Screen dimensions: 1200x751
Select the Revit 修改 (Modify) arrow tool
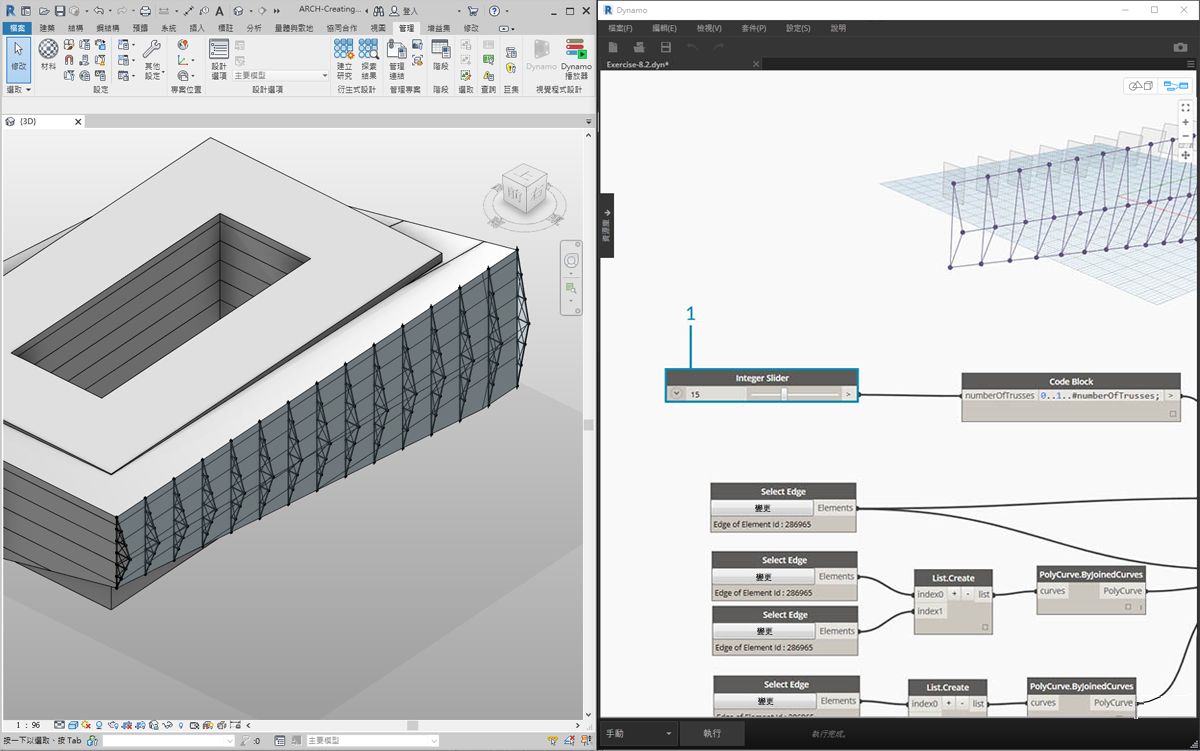click(18, 58)
